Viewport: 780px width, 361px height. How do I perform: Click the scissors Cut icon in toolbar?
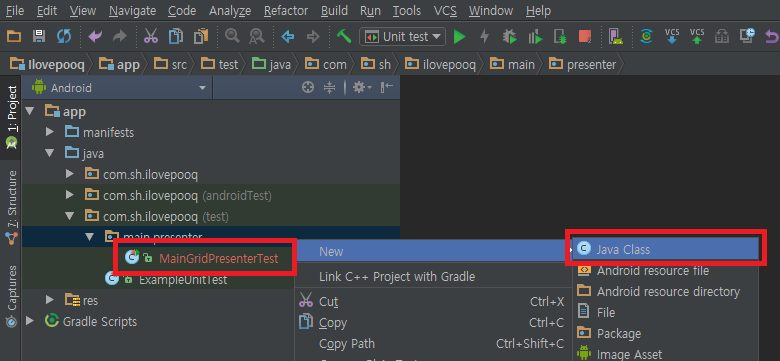151,37
